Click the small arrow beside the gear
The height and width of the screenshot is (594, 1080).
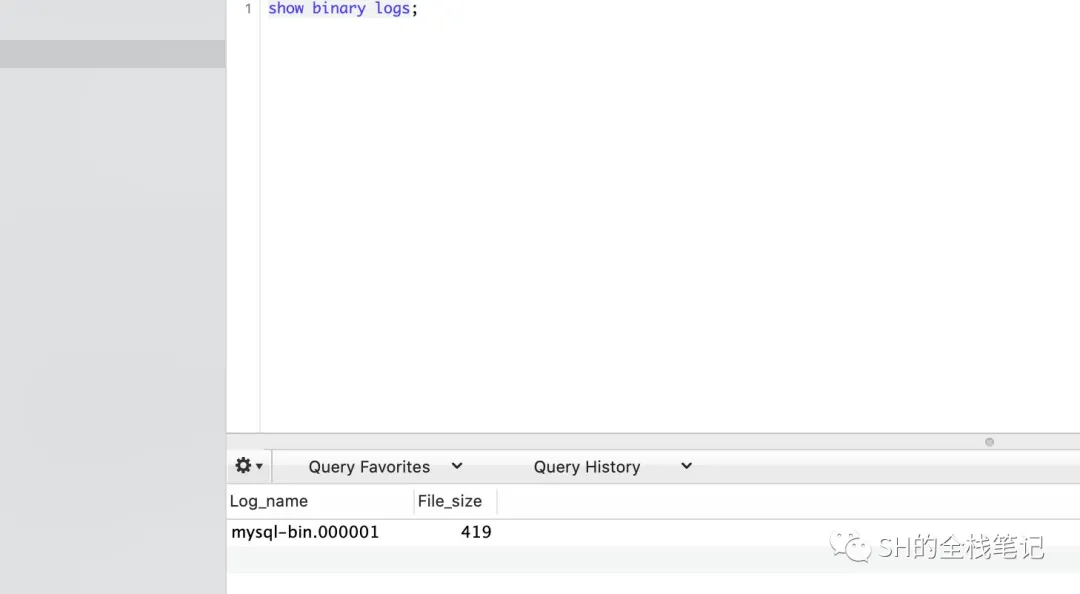tap(260, 467)
